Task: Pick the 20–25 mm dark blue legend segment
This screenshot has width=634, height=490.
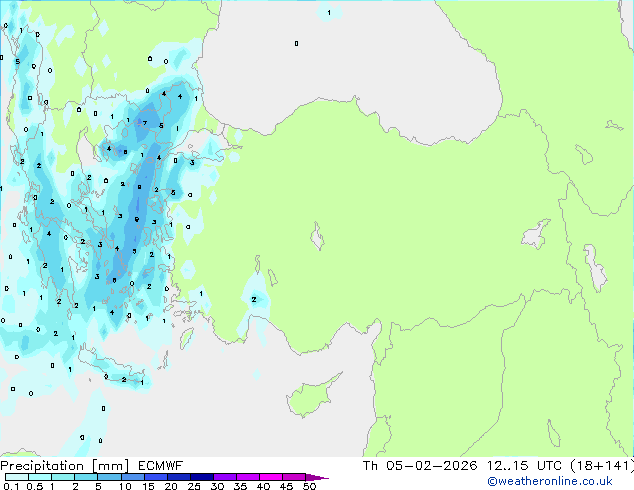Action: pos(179,477)
